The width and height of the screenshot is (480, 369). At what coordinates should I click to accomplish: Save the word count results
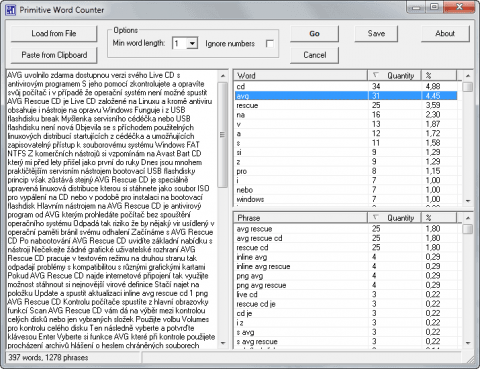(376, 34)
